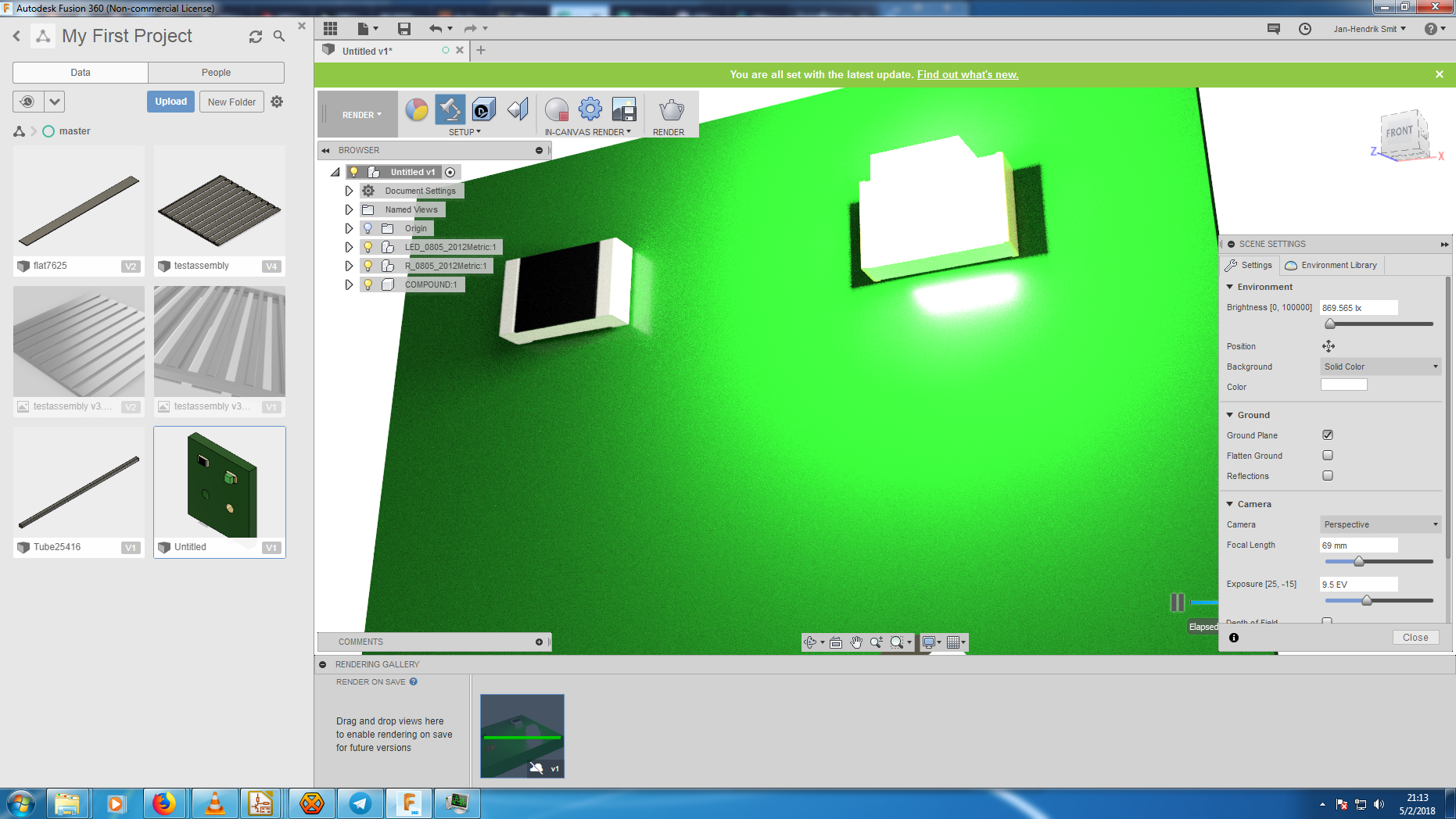The height and width of the screenshot is (819, 1456).
Task: Click the Redo arrow
Action: (470, 29)
